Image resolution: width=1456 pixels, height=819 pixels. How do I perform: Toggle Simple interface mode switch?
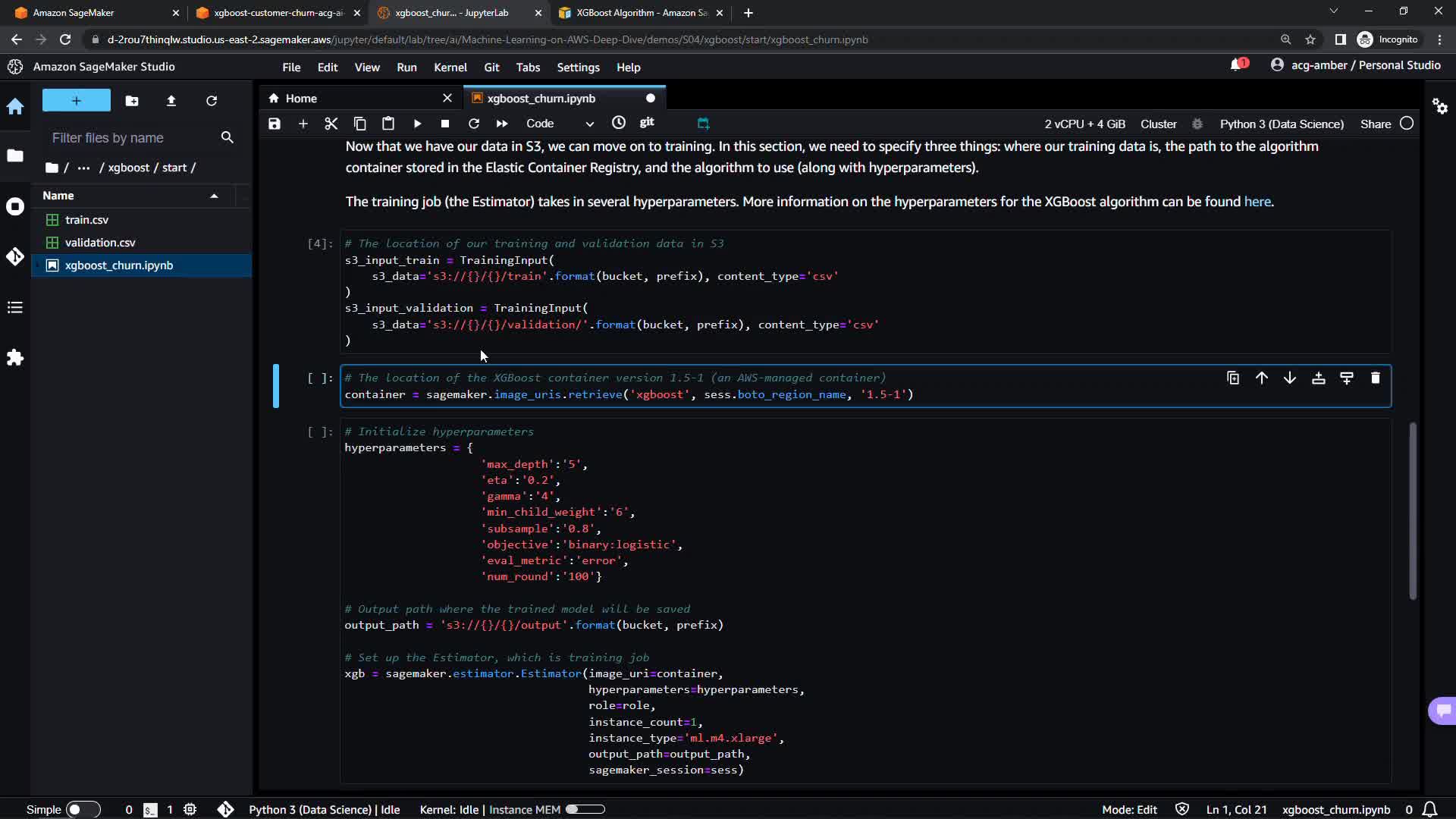pyautogui.click(x=83, y=809)
